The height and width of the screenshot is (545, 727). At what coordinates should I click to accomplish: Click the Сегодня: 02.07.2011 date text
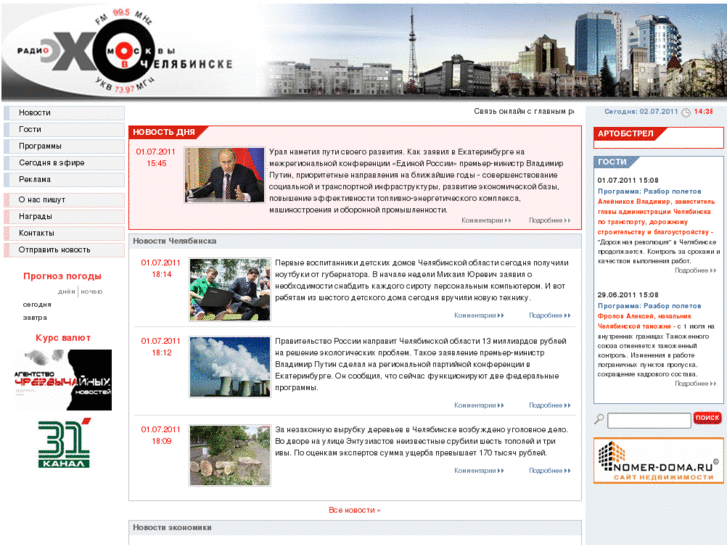click(x=641, y=112)
